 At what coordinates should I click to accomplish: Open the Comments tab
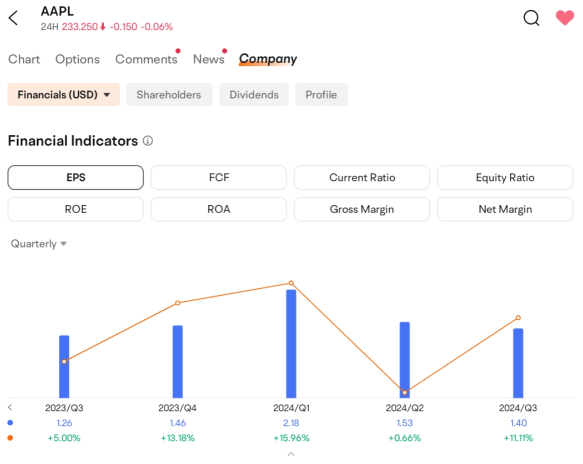146,59
